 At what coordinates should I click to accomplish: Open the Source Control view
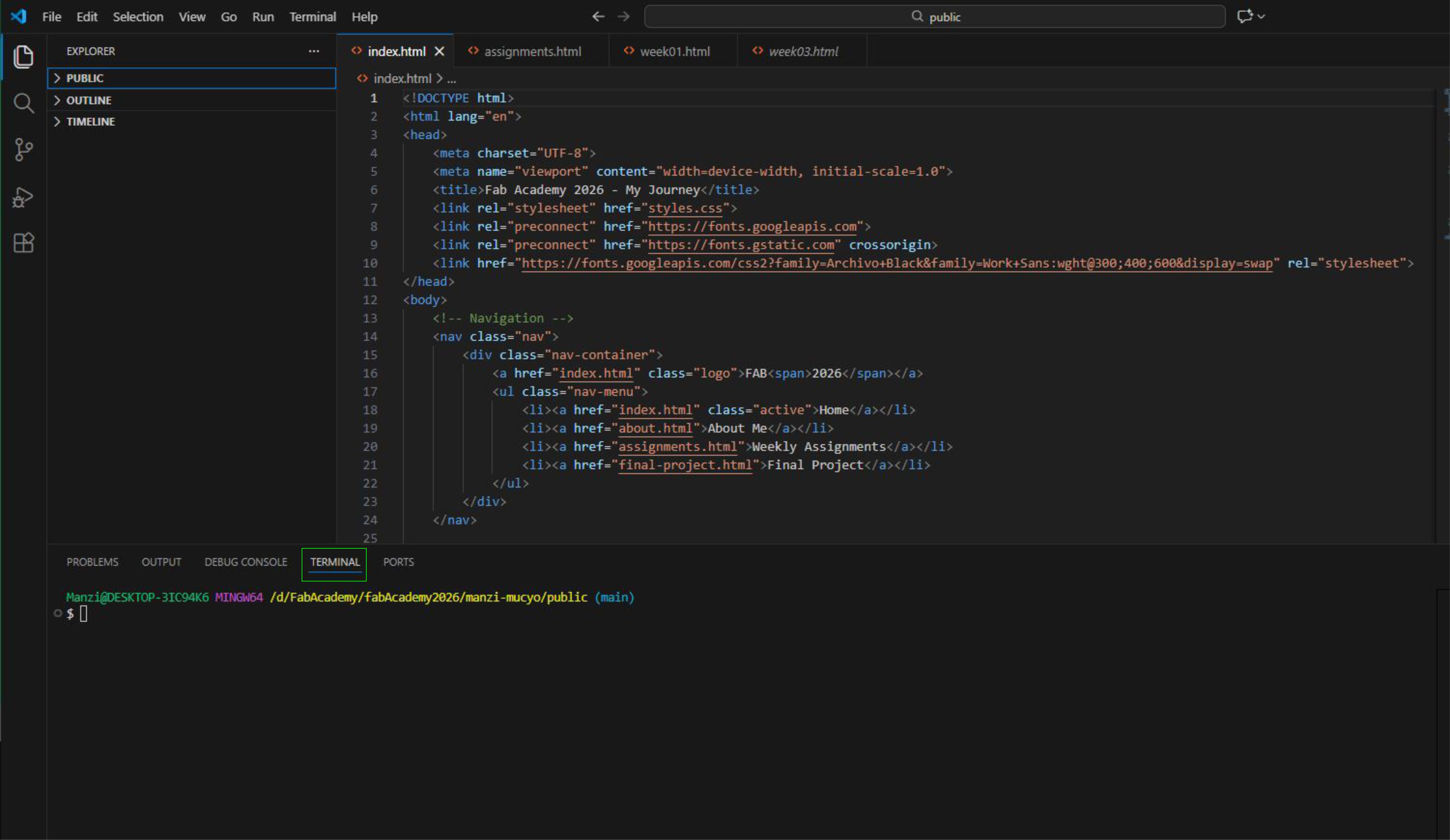coord(23,150)
